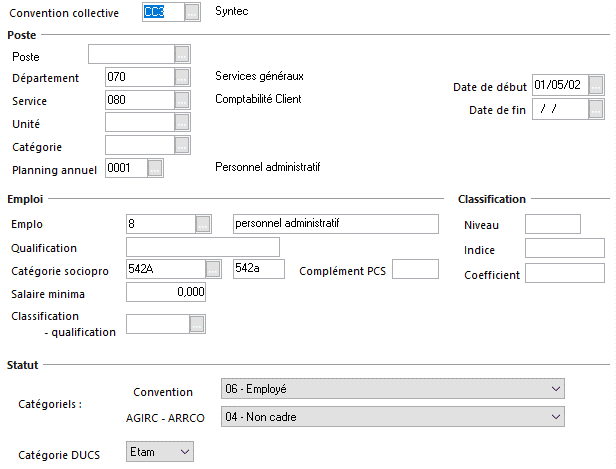Focus the Salaire minima field
Viewport: 616px width, 469px height.
coord(167,292)
